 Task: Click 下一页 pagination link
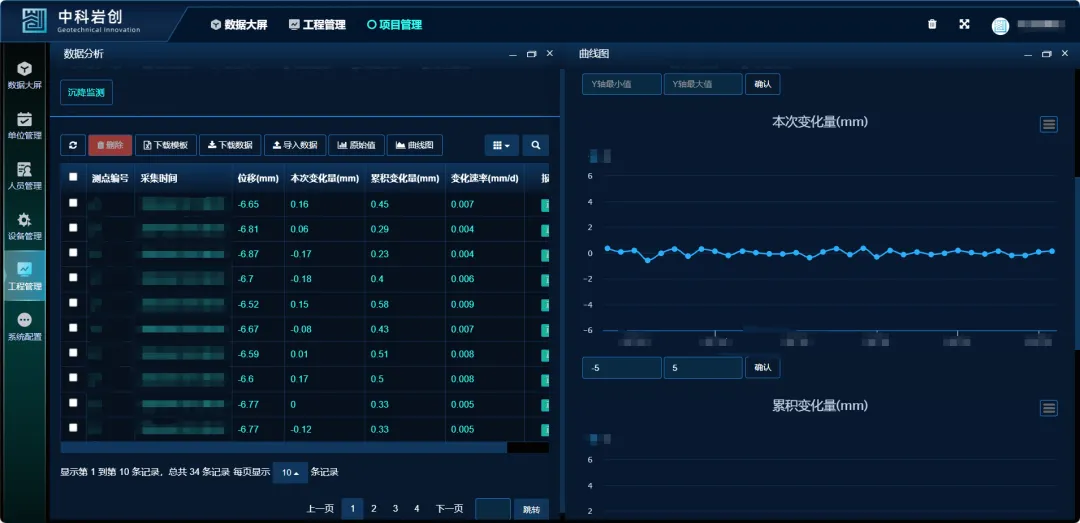click(449, 509)
